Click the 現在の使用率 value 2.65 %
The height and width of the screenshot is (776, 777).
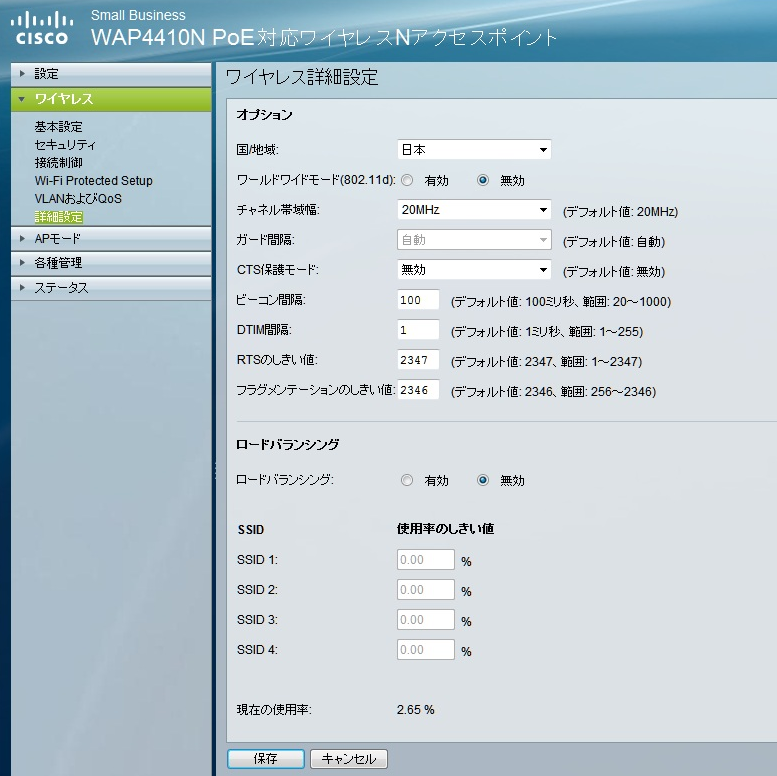click(x=415, y=710)
